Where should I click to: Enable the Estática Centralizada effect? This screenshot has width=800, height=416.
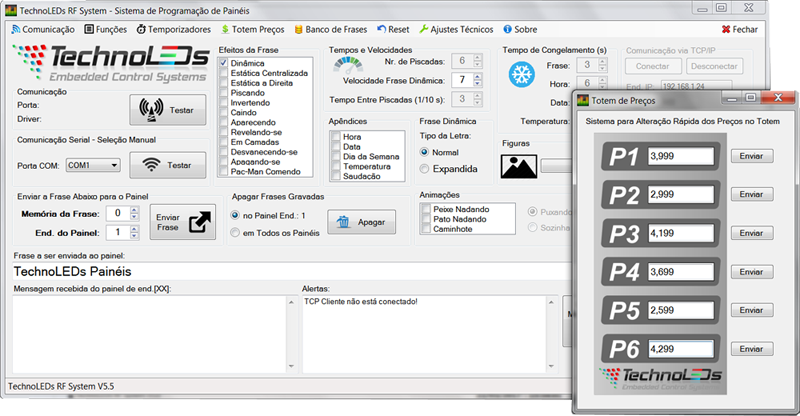coord(223,73)
